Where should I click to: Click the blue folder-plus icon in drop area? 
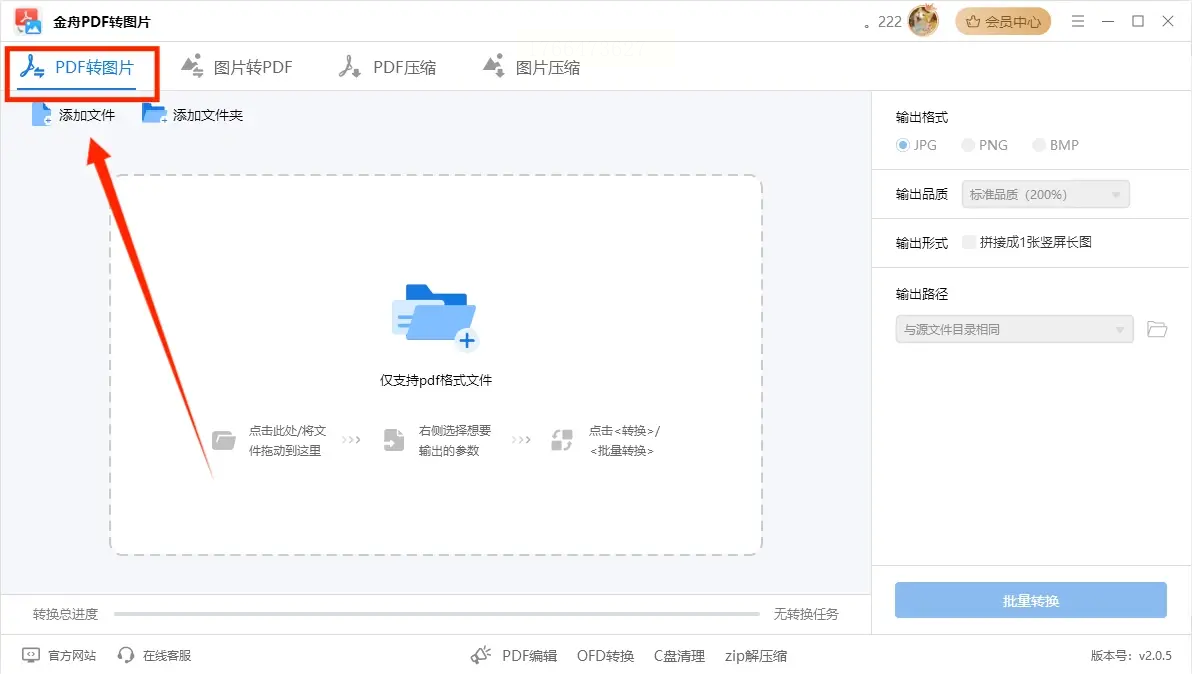(x=435, y=317)
